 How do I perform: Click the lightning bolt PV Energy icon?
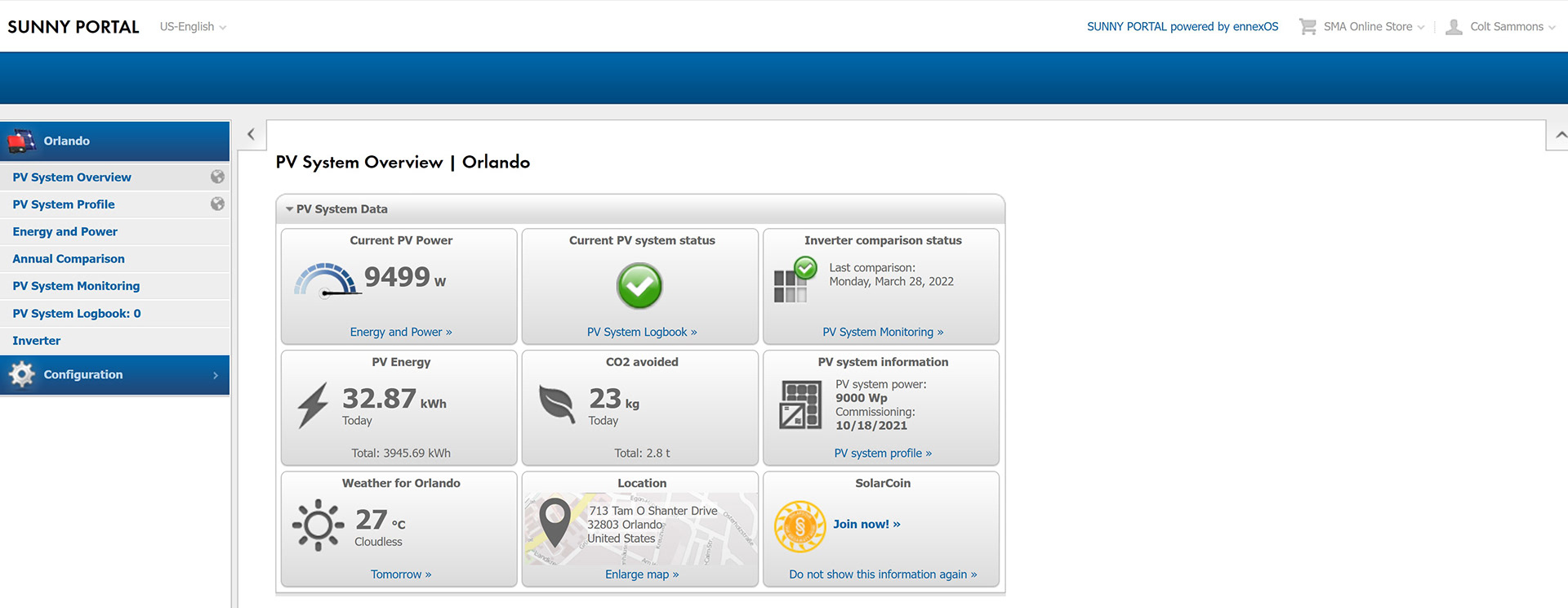(312, 405)
